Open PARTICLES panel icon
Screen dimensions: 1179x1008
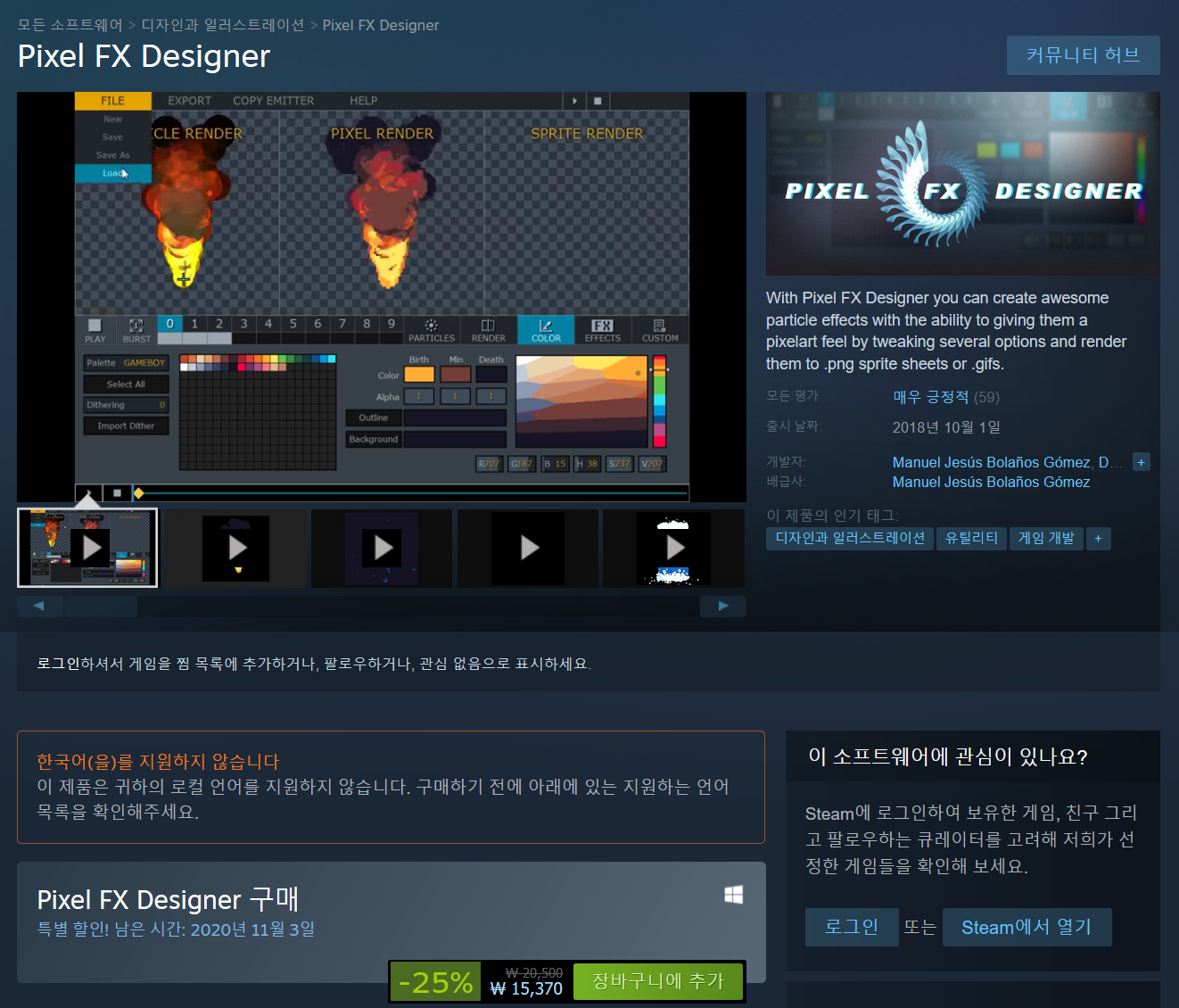click(432, 330)
